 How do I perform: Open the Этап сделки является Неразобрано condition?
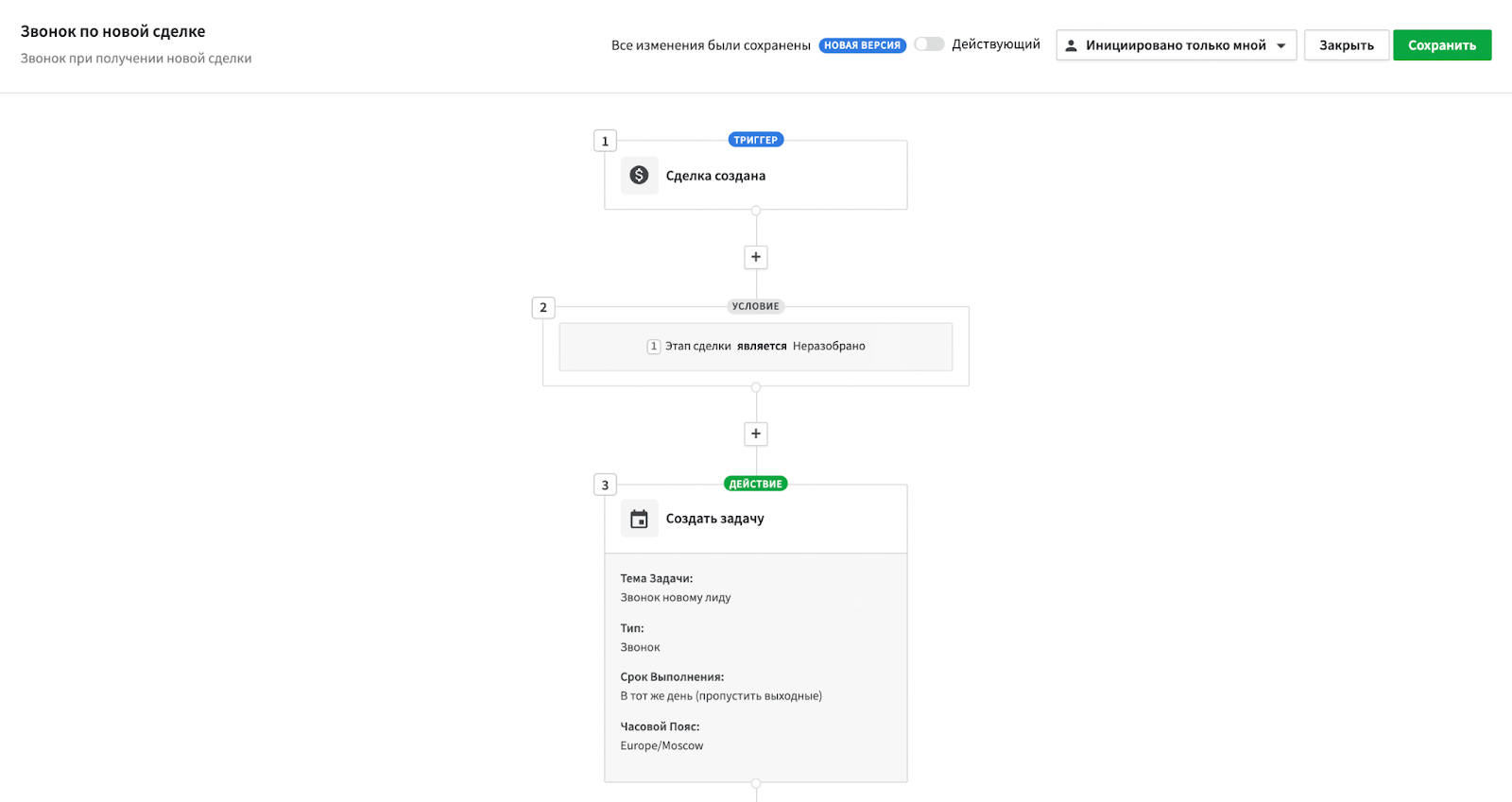(x=756, y=347)
